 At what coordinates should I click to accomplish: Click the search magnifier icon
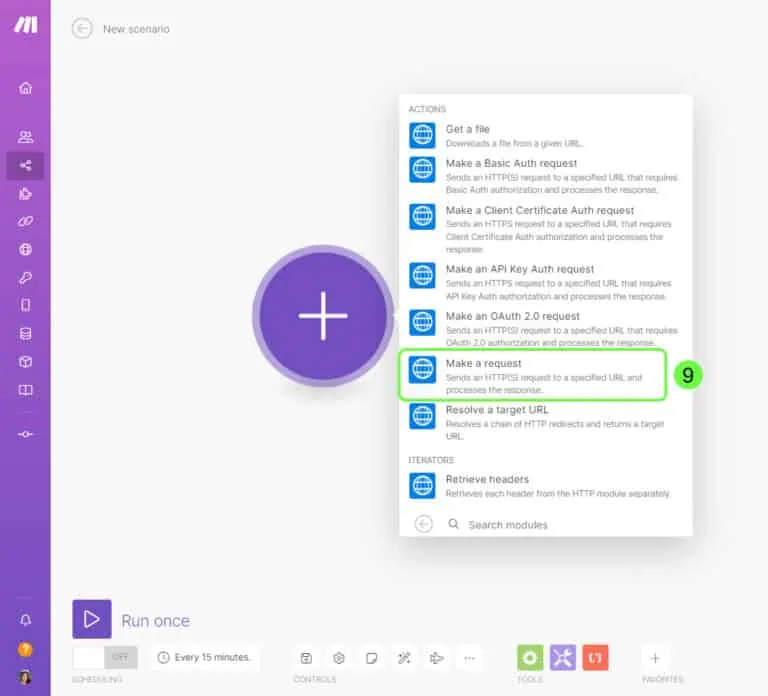[x=454, y=524]
